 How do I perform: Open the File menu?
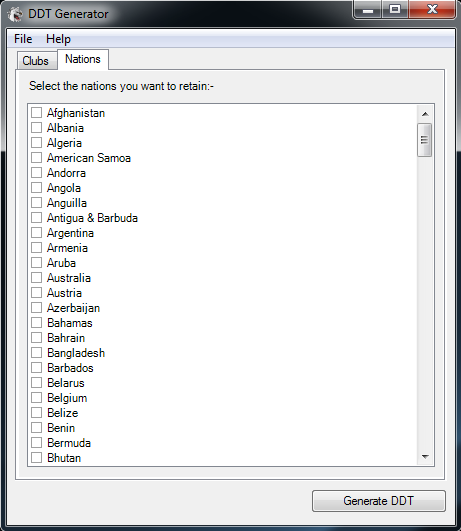pyautogui.click(x=23, y=39)
